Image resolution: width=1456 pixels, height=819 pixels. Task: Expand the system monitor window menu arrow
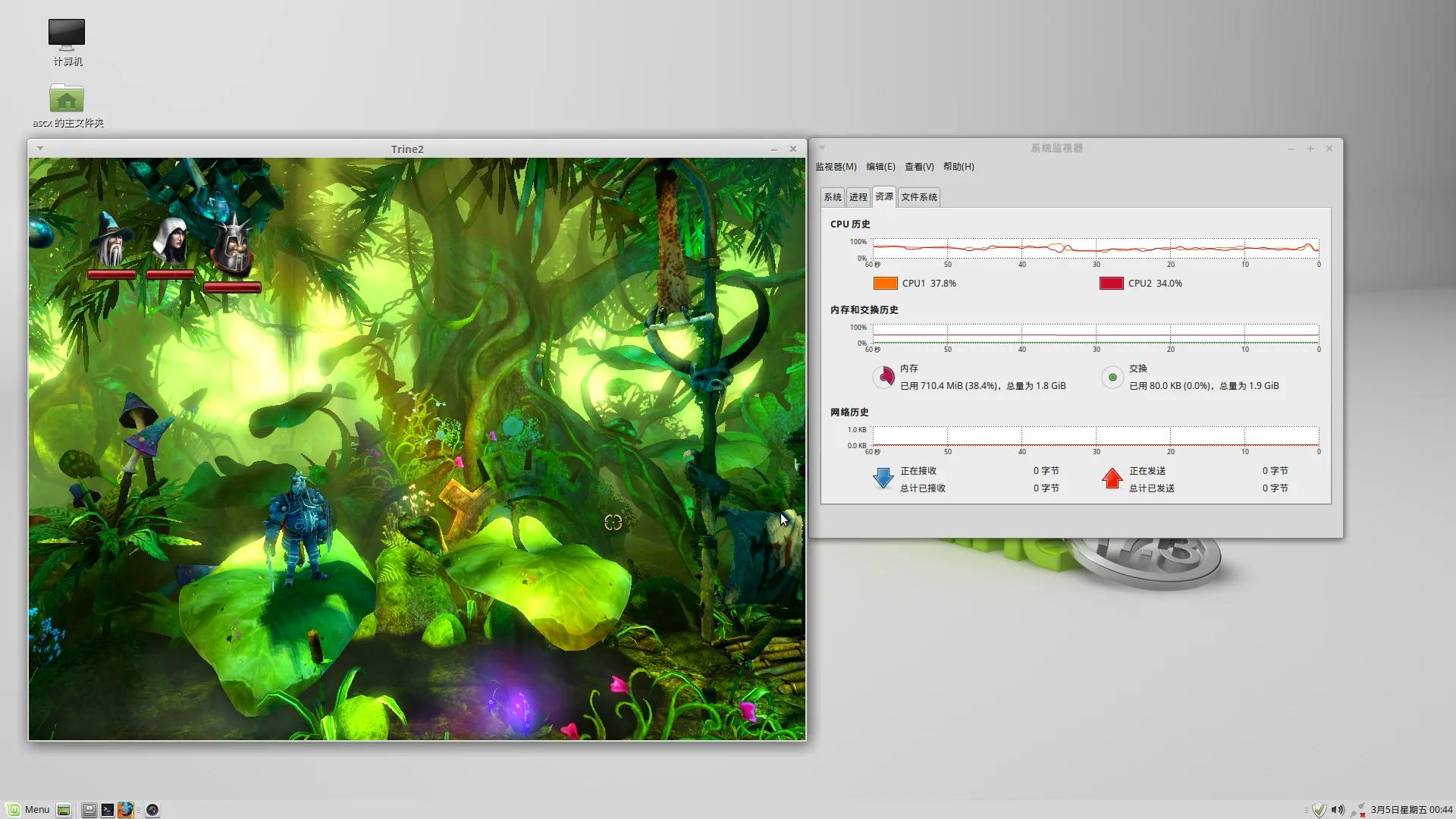(821, 148)
